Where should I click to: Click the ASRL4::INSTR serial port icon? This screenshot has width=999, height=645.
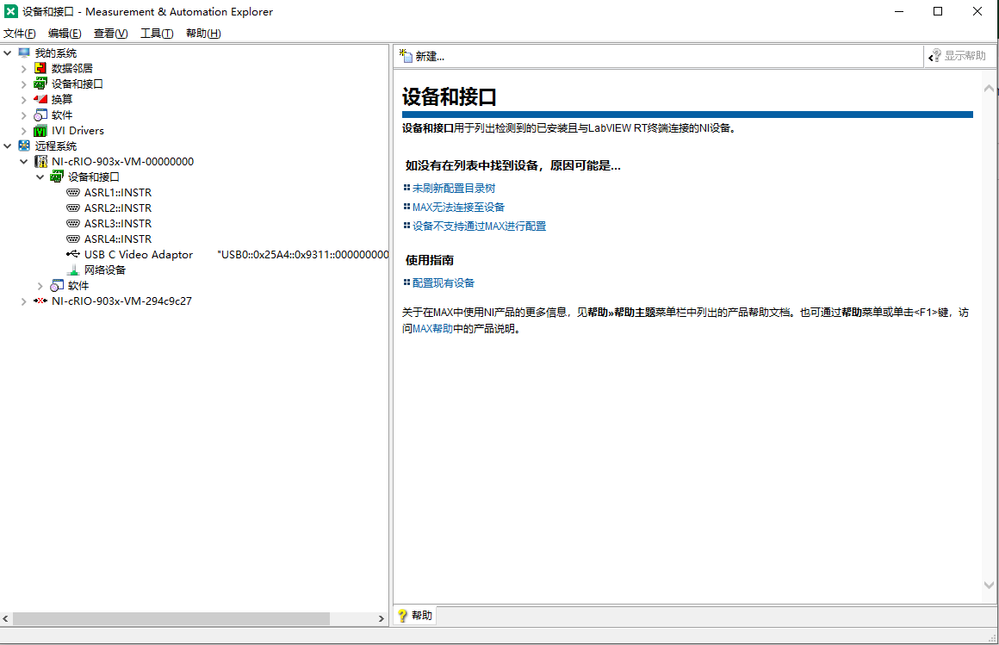73,239
